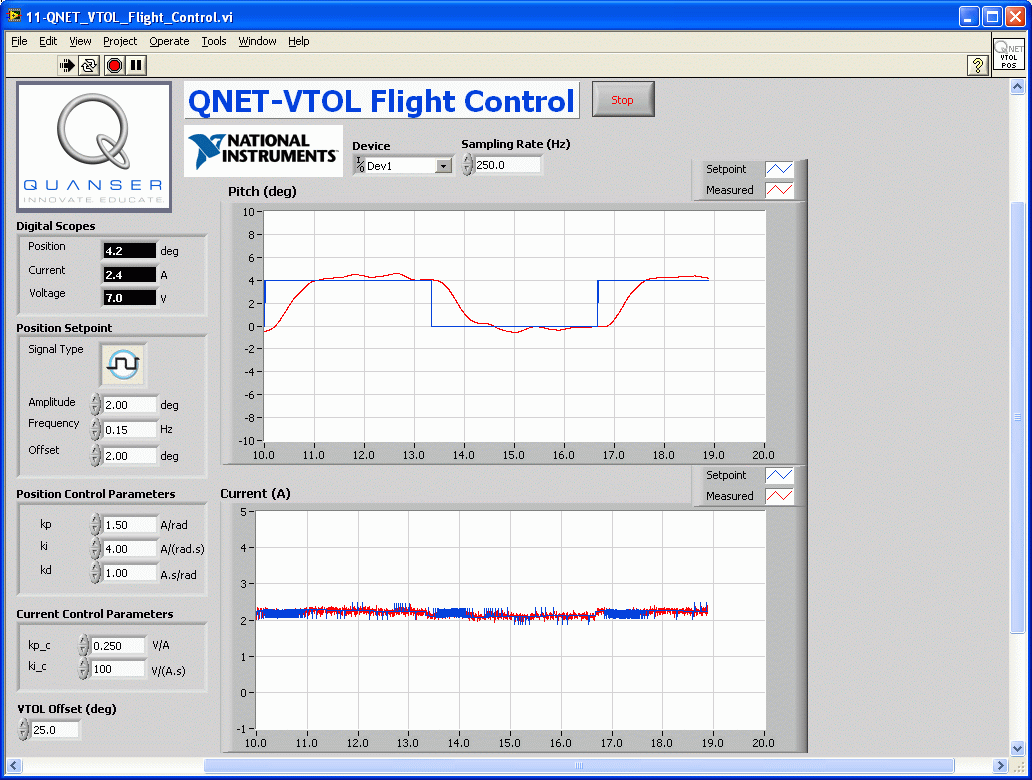Click the Offset 2.00 deg field
The width and height of the screenshot is (1032, 780).
coord(130,455)
